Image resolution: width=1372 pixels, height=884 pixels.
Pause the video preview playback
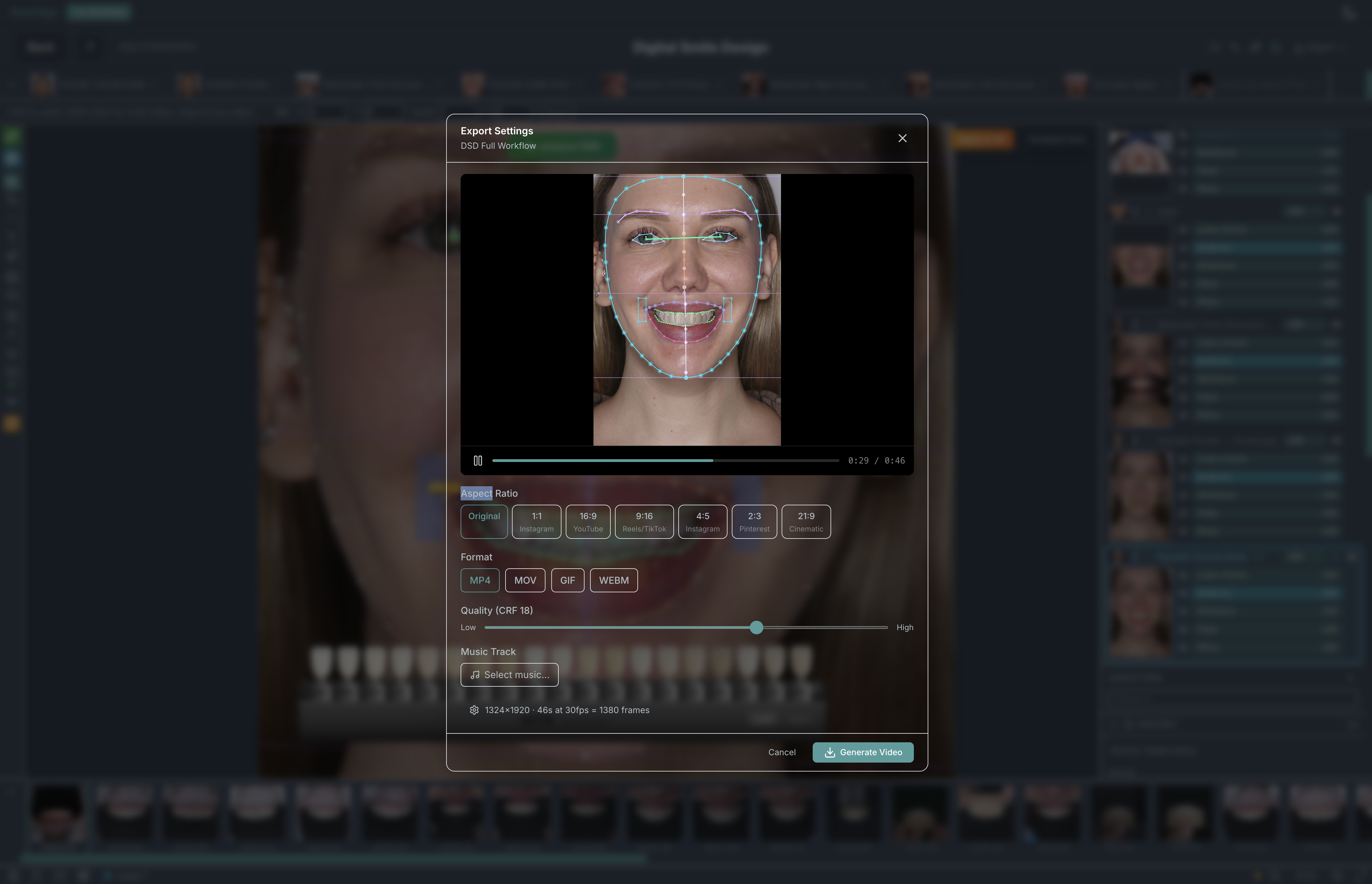[x=478, y=460]
